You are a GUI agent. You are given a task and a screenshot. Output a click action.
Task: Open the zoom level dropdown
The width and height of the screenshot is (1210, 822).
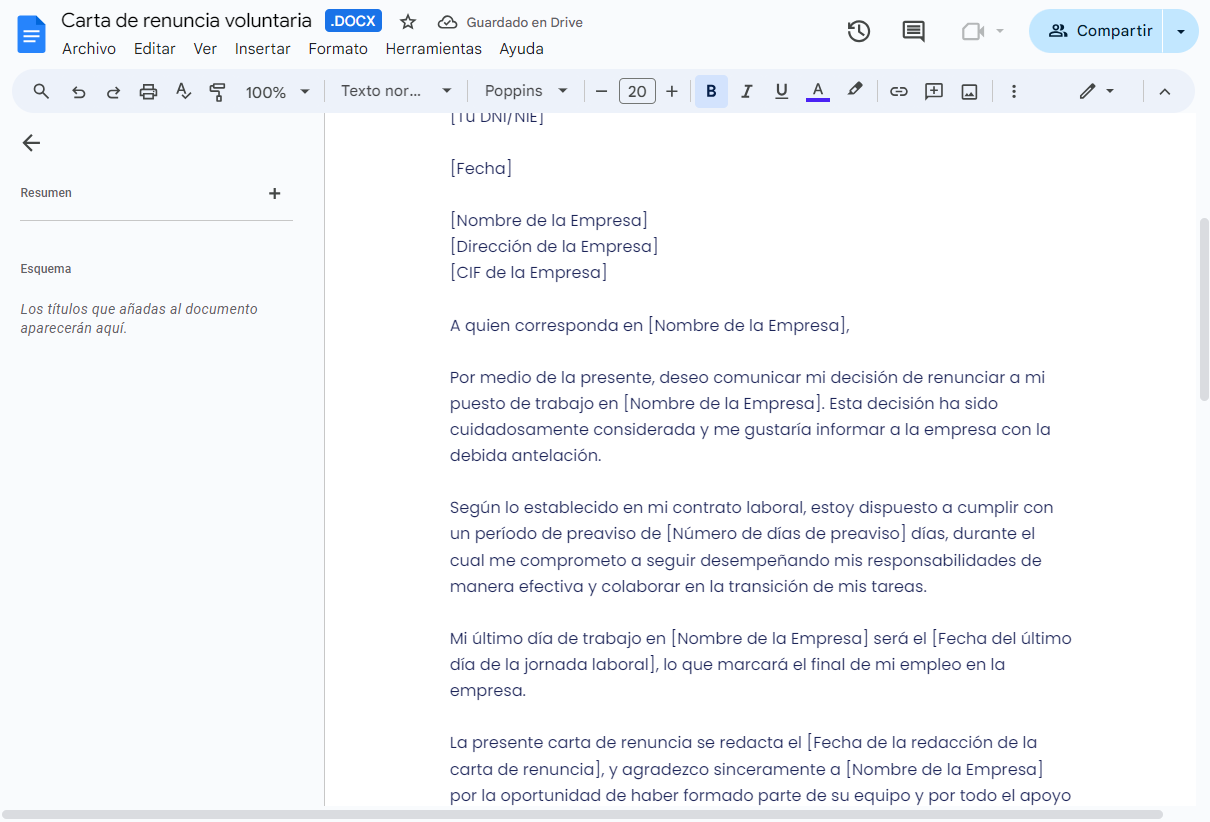click(x=278, y=91)
